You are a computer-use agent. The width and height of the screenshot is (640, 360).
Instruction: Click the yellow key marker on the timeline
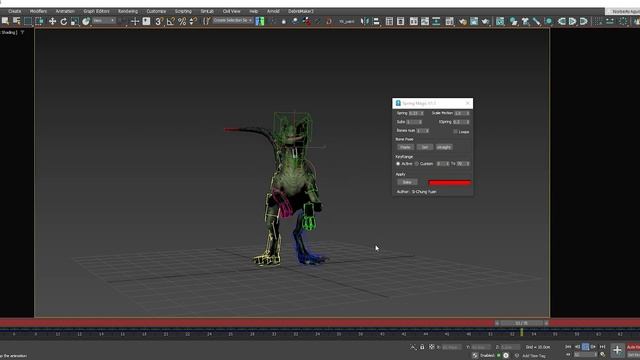[522, 333]
